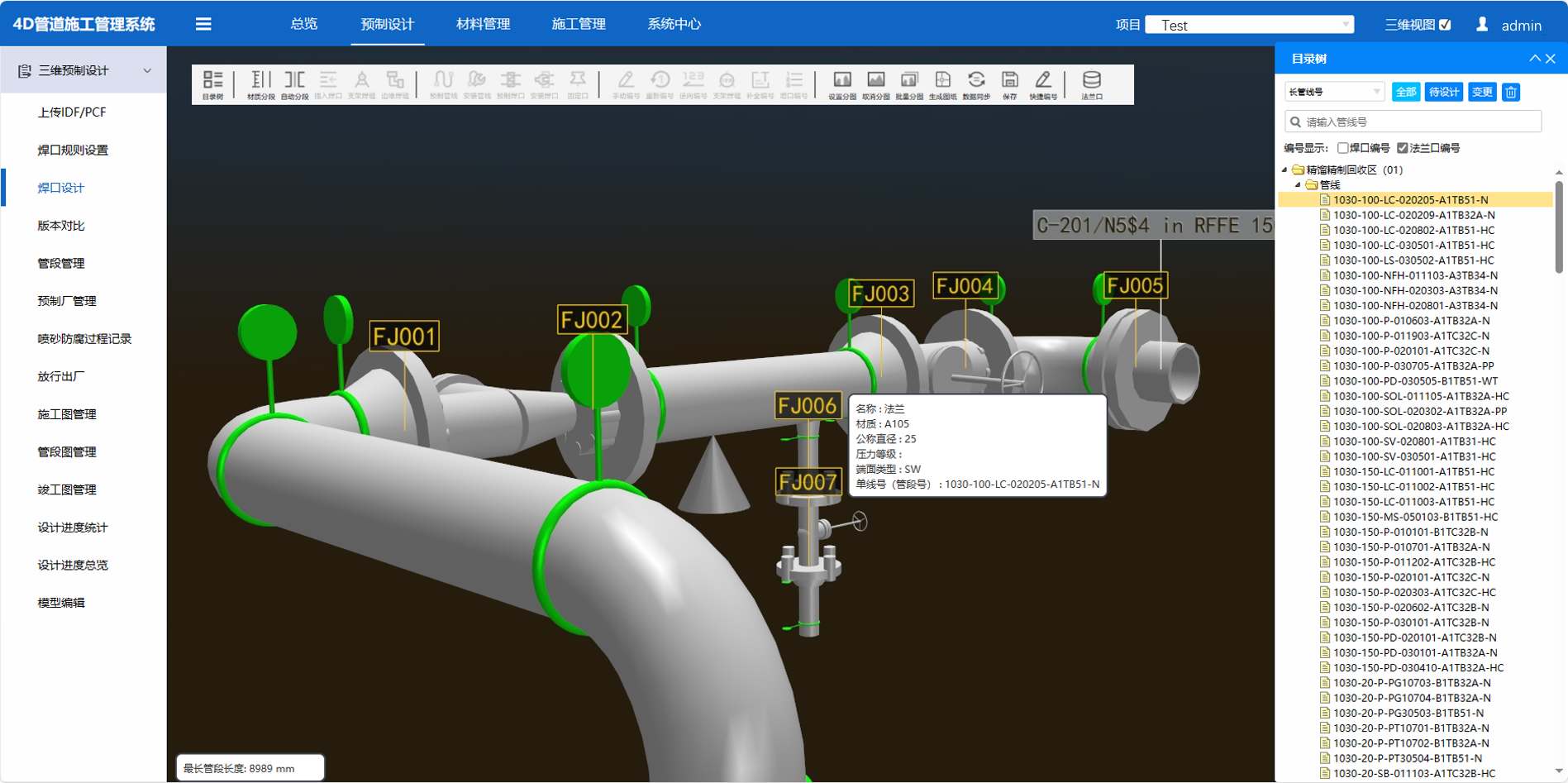Click the 数据同步 sync icon
1568x783 pixels.
tap(976, 84)
